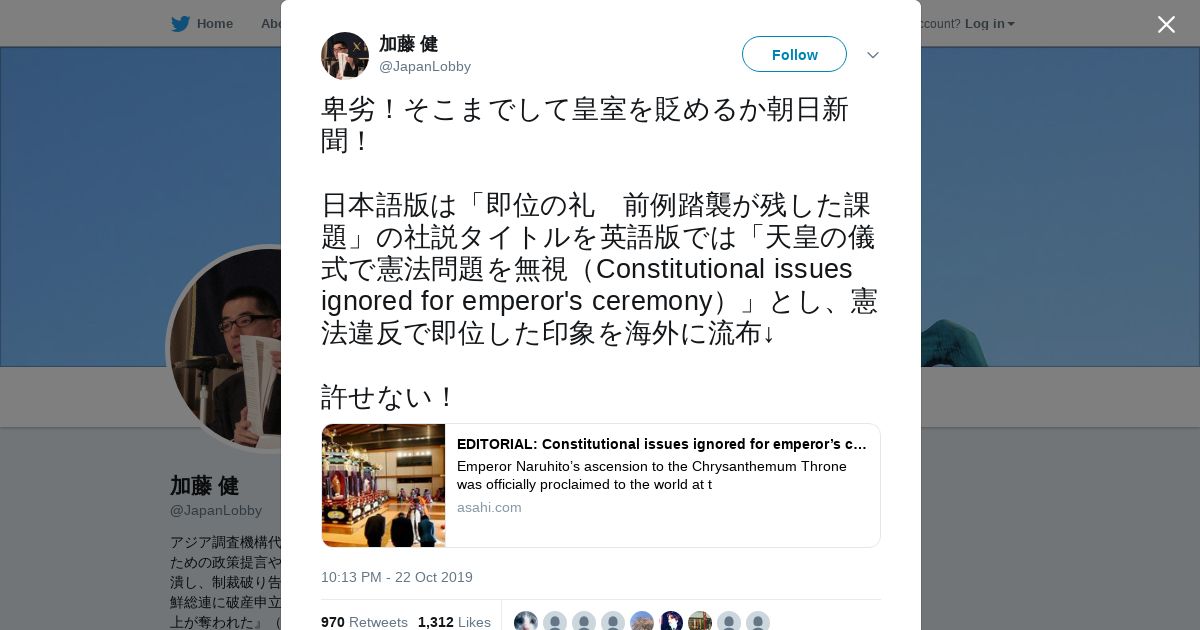Click the emperor ceremony card thumbnail
Screen dimensions: 1200x630
coord(384,485)
